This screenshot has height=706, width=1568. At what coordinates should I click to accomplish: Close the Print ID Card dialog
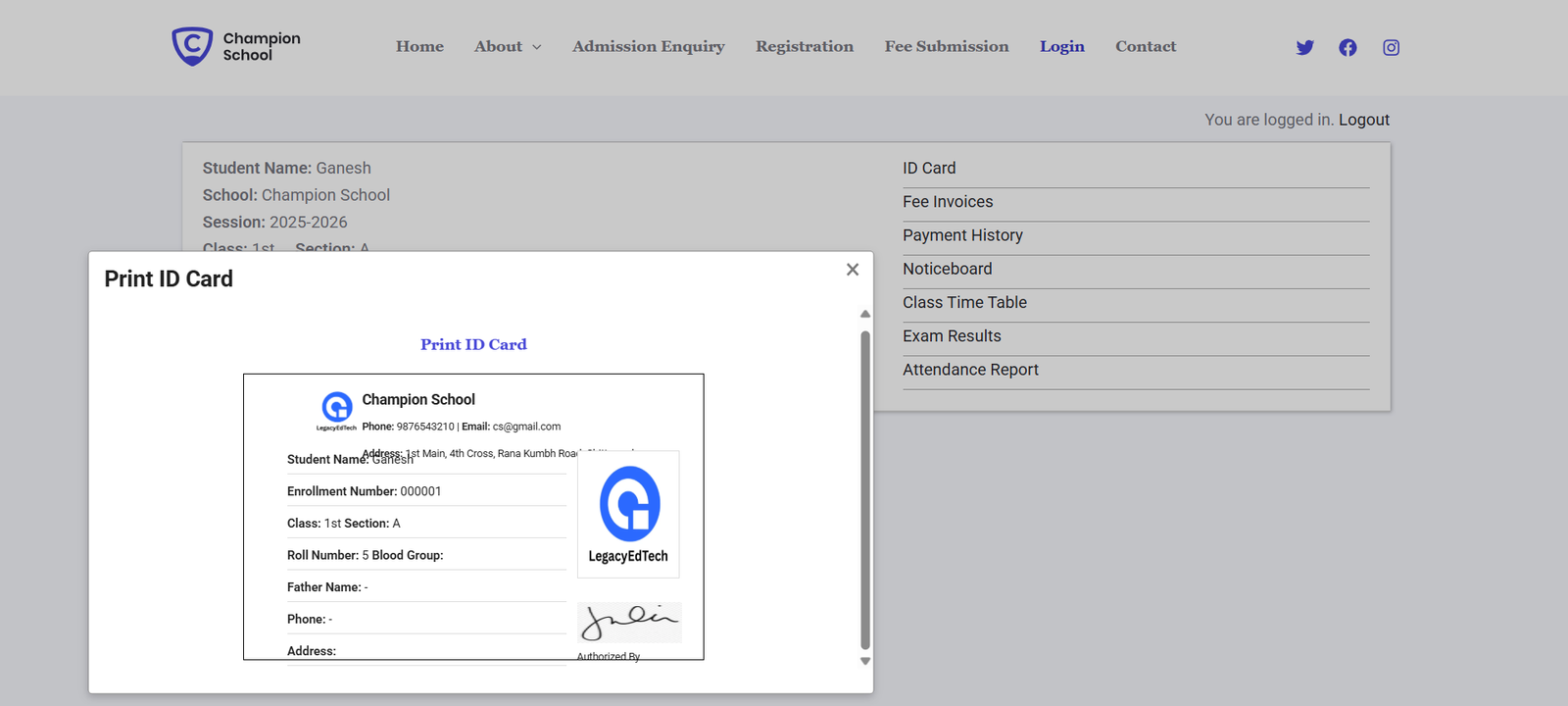[x=852, y=270]
